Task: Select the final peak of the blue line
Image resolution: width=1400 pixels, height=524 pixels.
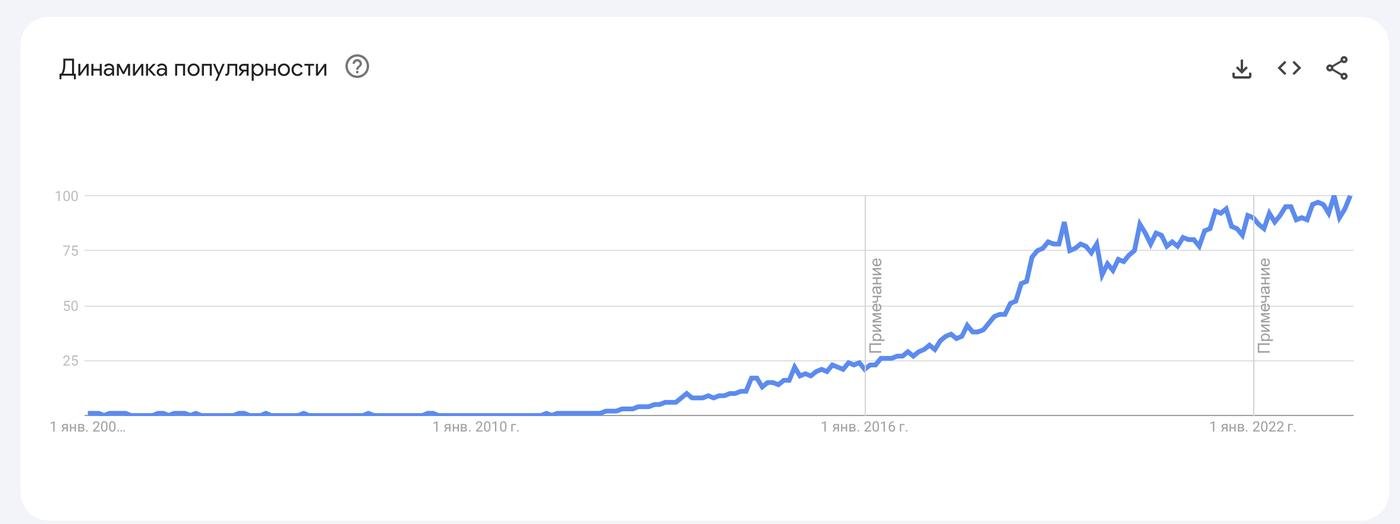Action: coord(1350,197)
